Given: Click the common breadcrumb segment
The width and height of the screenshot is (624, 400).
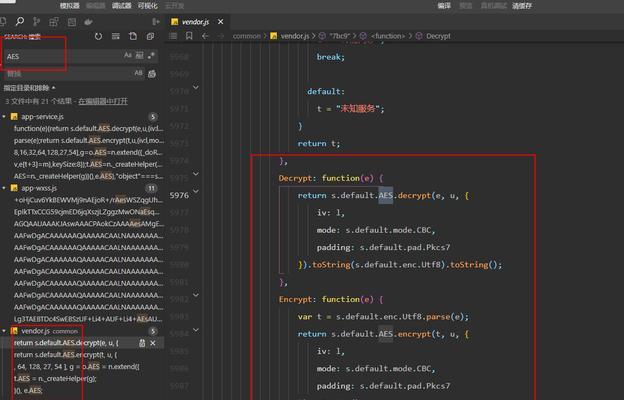Looking at the screenshot, I should click(246, 36).
